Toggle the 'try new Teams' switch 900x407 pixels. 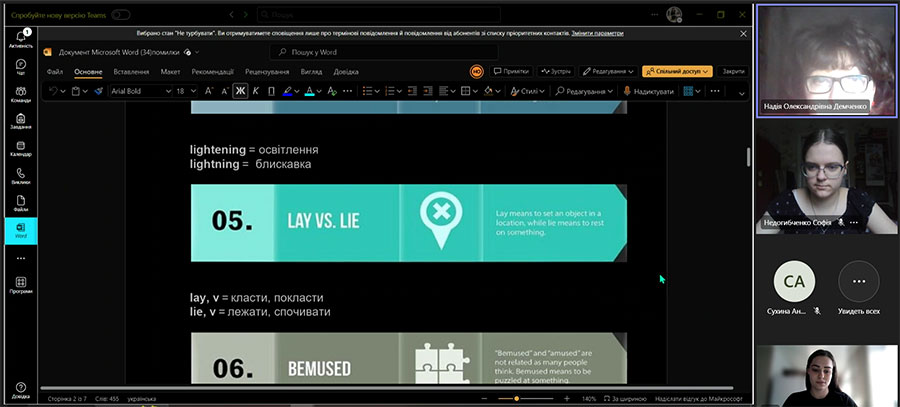(121, 15)
